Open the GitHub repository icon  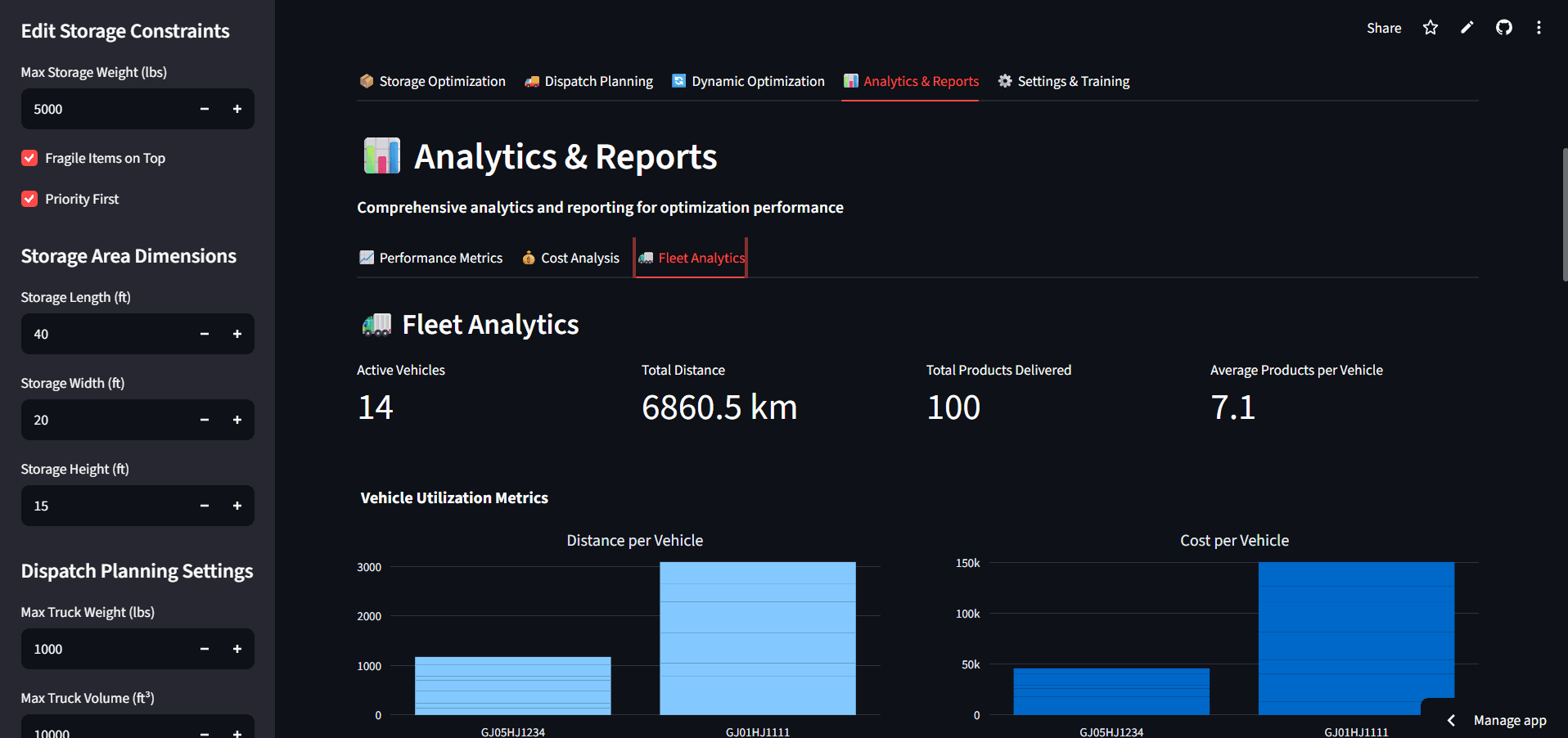tap(1504, 28)
